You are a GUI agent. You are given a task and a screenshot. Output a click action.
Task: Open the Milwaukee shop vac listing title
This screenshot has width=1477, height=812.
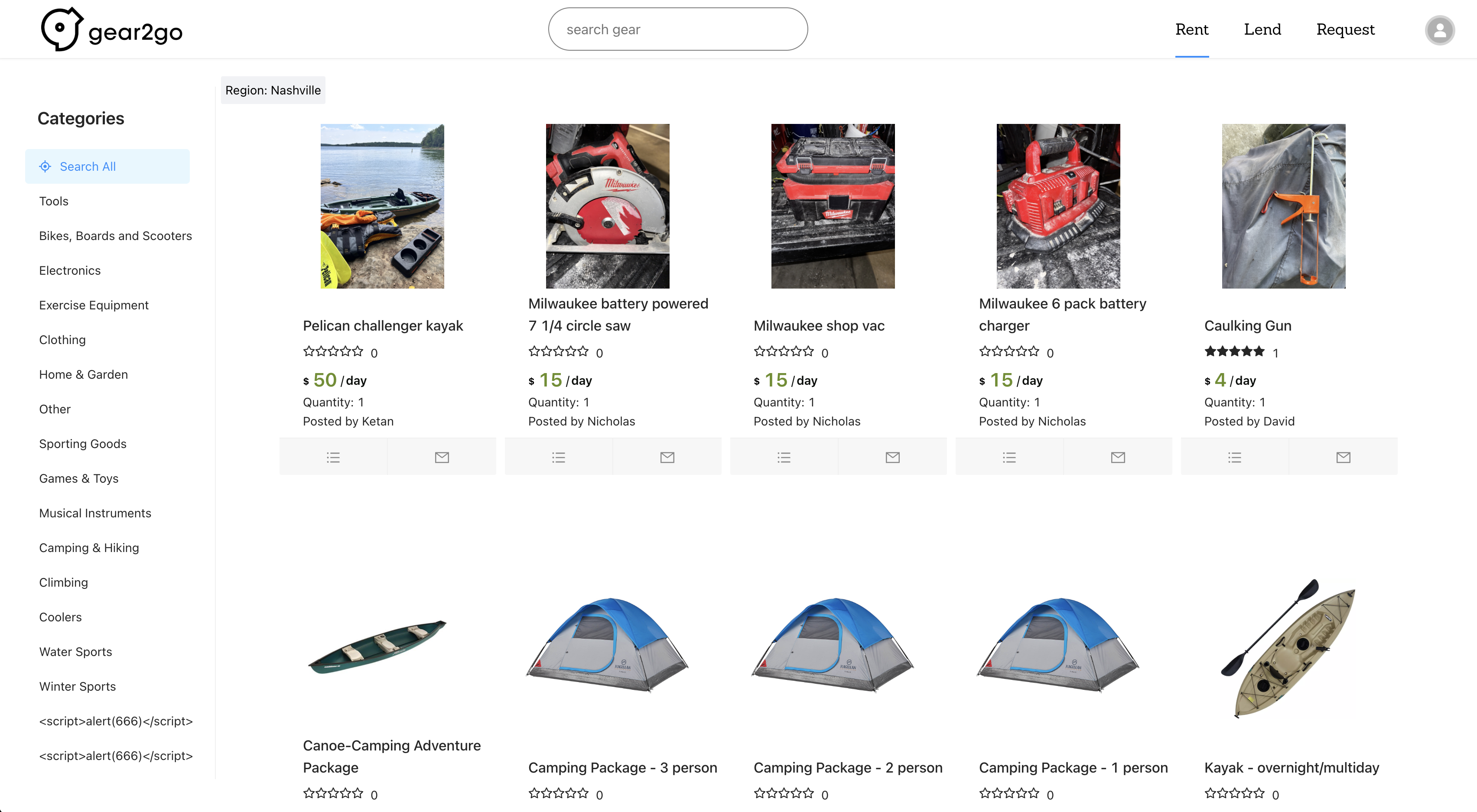[819, 325]
